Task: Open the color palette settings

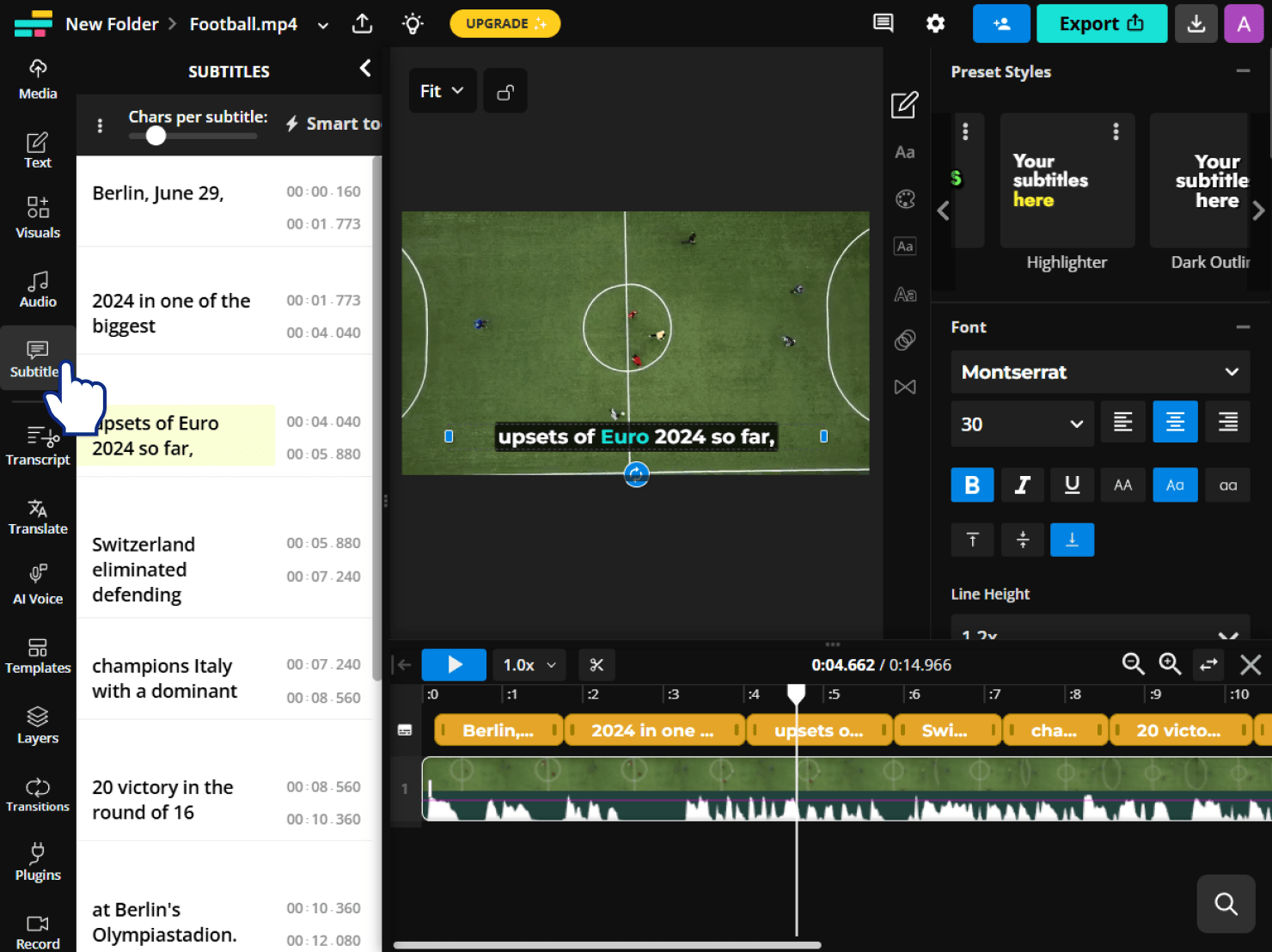Action: 904,198
